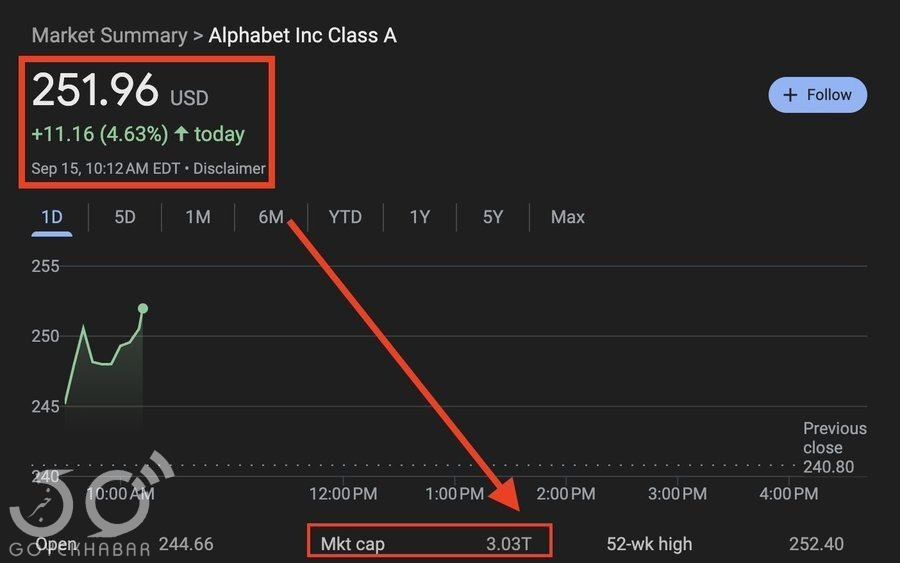Click the Mkt cap 3.03T value

[x=510, y=545]
